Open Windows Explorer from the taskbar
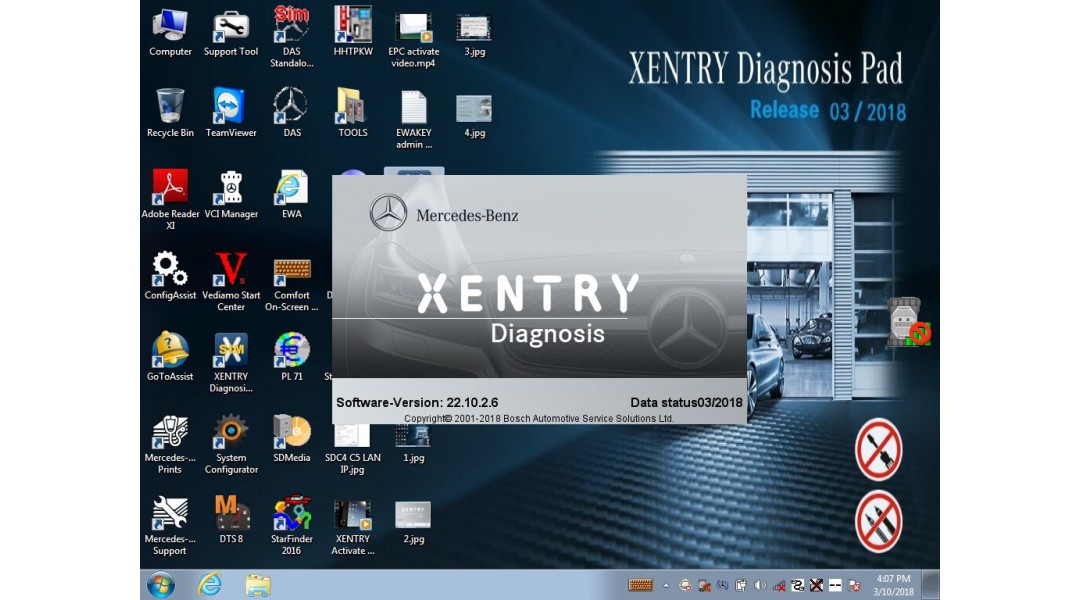This screenshot has height=600, width=1080. (x=258, y=585)
